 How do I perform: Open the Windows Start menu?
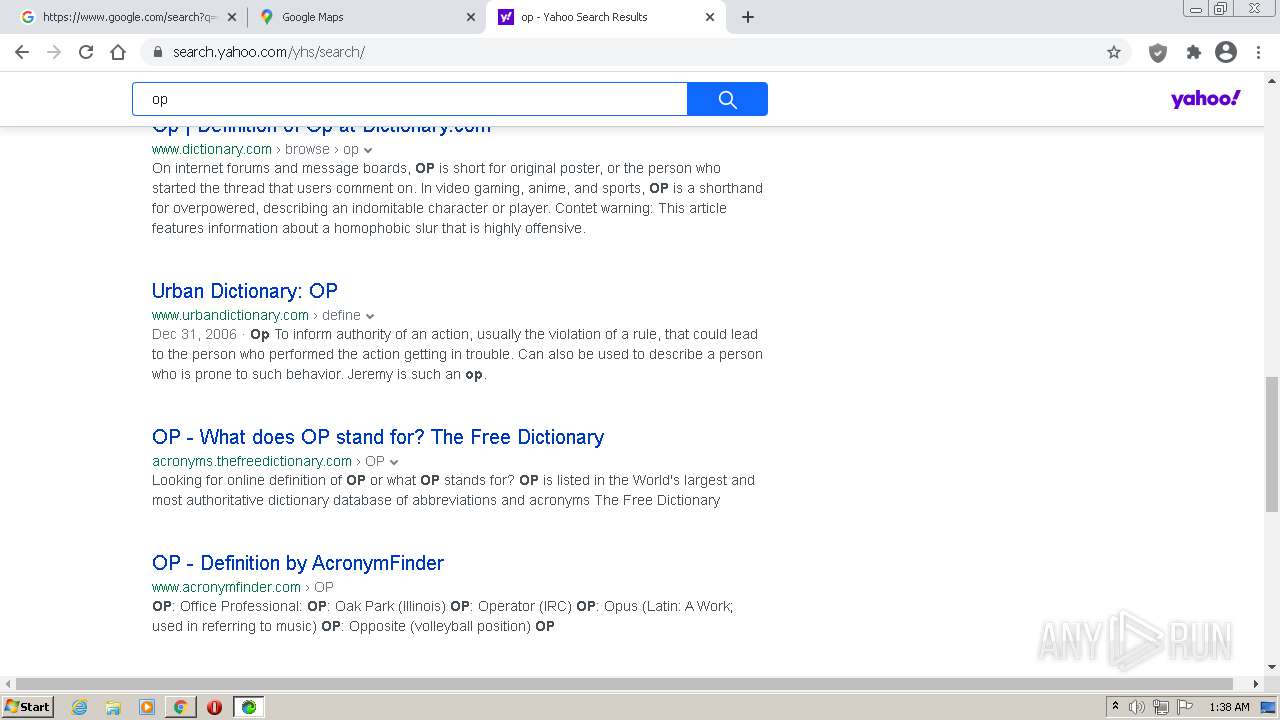28,707
